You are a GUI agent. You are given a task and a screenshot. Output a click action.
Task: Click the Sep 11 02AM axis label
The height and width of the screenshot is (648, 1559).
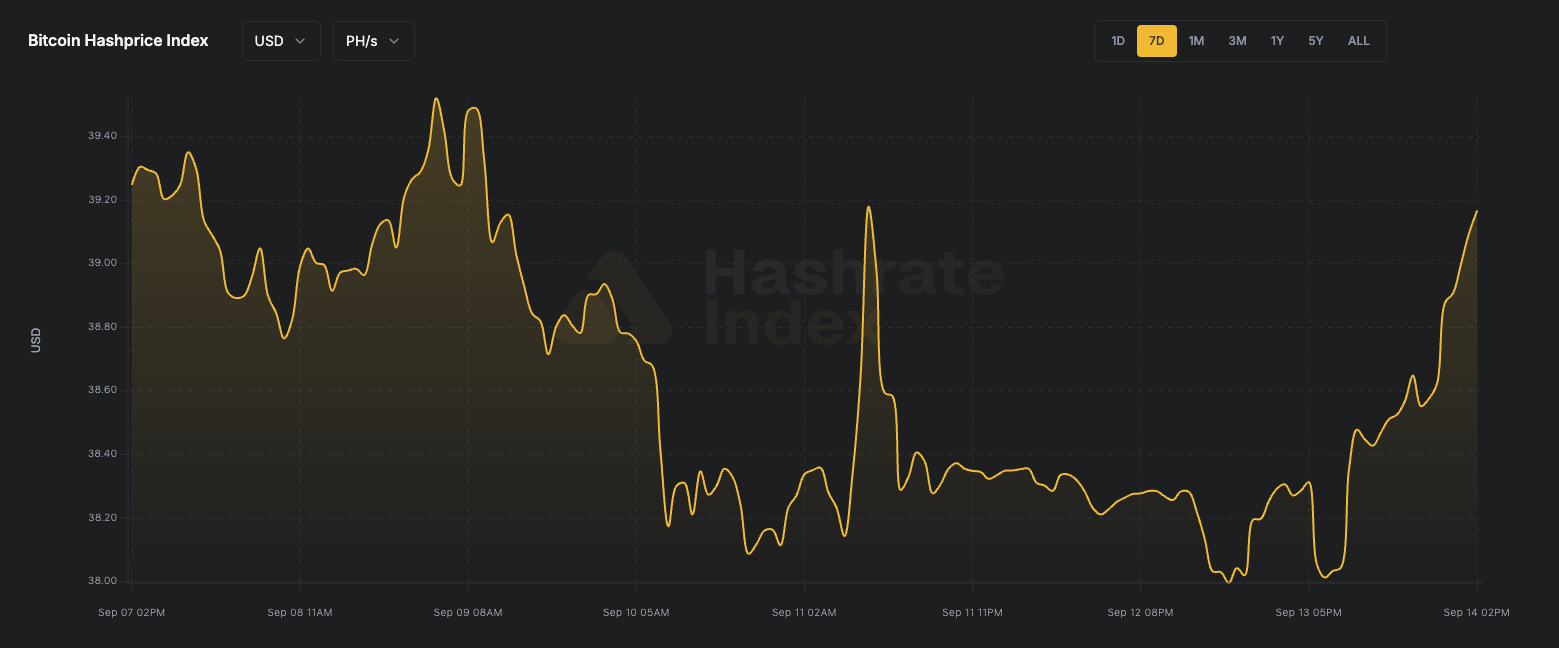(804, 612)
